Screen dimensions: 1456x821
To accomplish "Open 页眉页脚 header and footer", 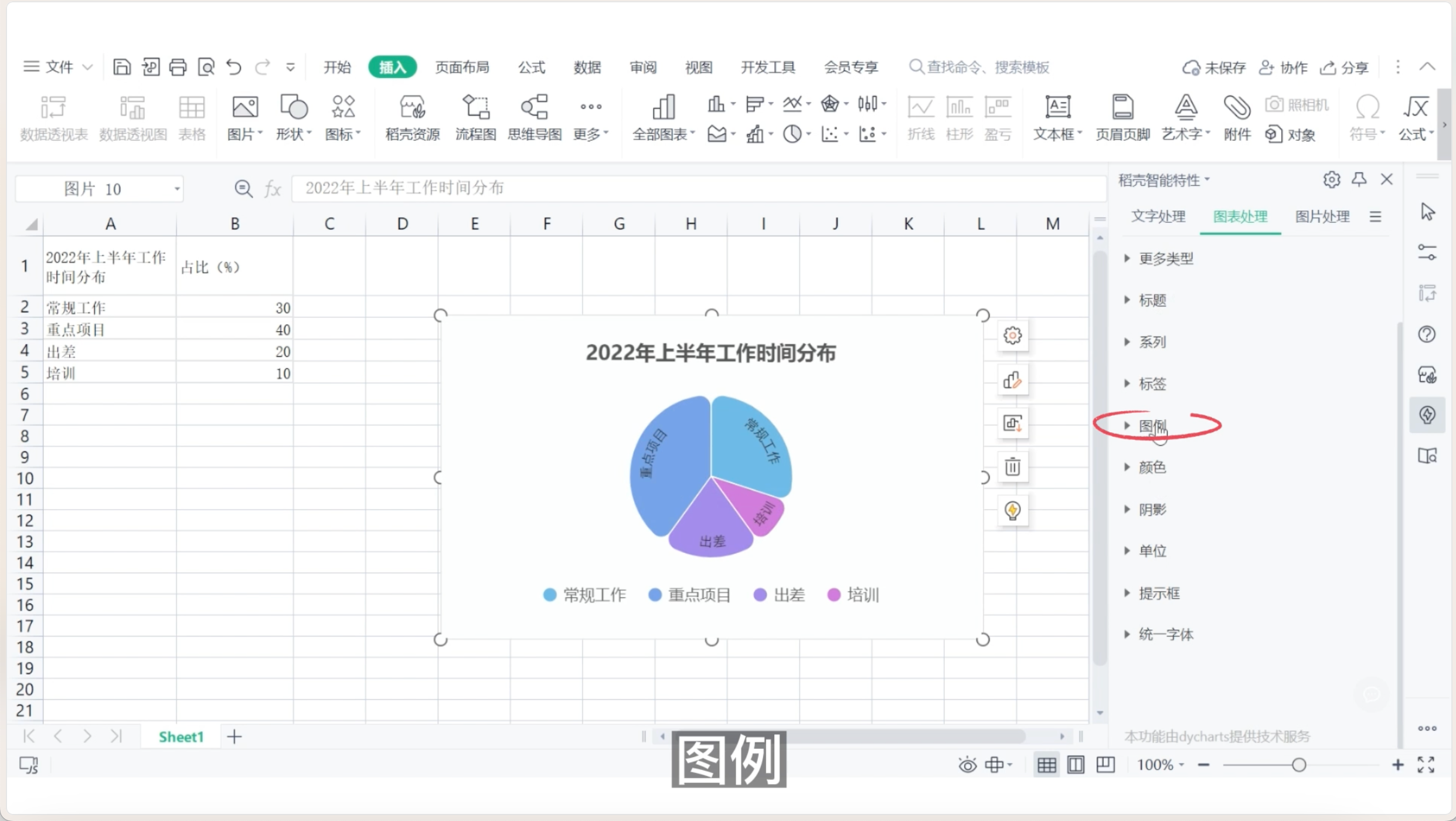I will coord(1122,118).
